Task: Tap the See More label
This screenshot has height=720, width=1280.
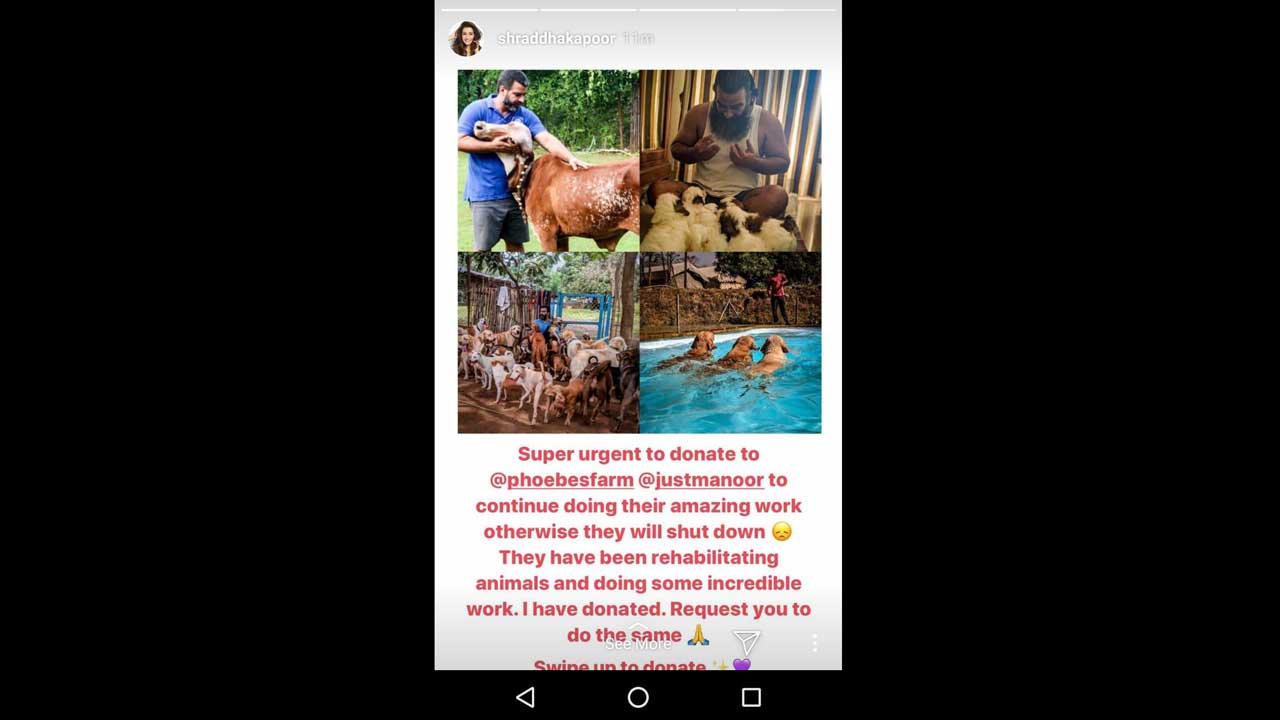Action: pyautogui.click(x=638, y=644)
